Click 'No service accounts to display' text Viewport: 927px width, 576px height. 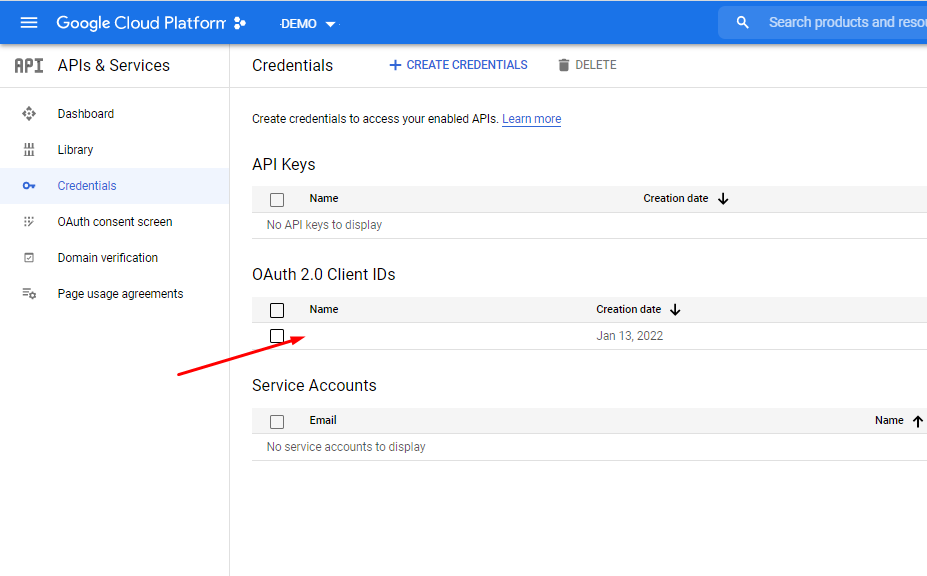[346, 447]
